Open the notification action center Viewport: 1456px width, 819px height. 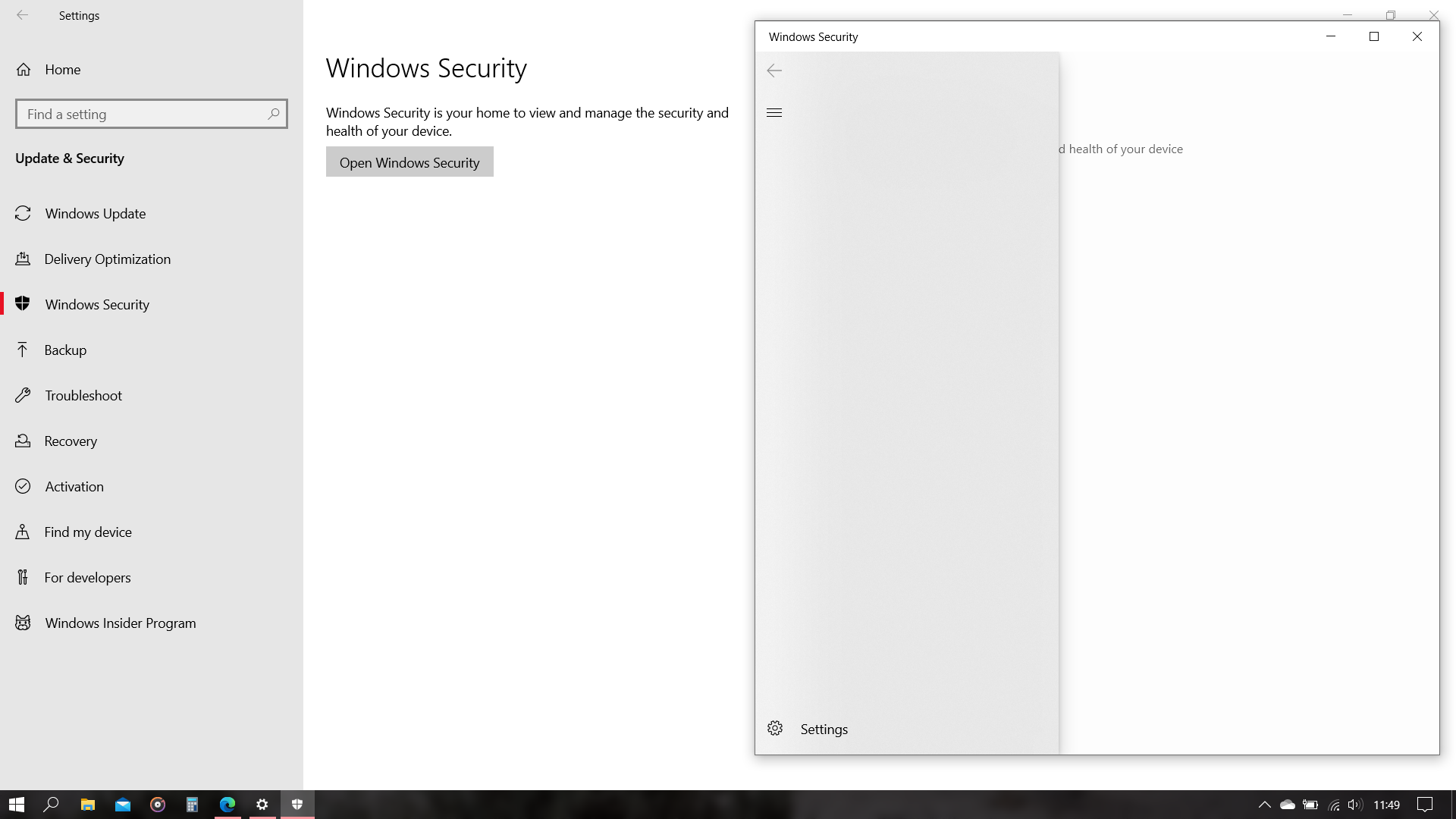(x=1425, y=805)
